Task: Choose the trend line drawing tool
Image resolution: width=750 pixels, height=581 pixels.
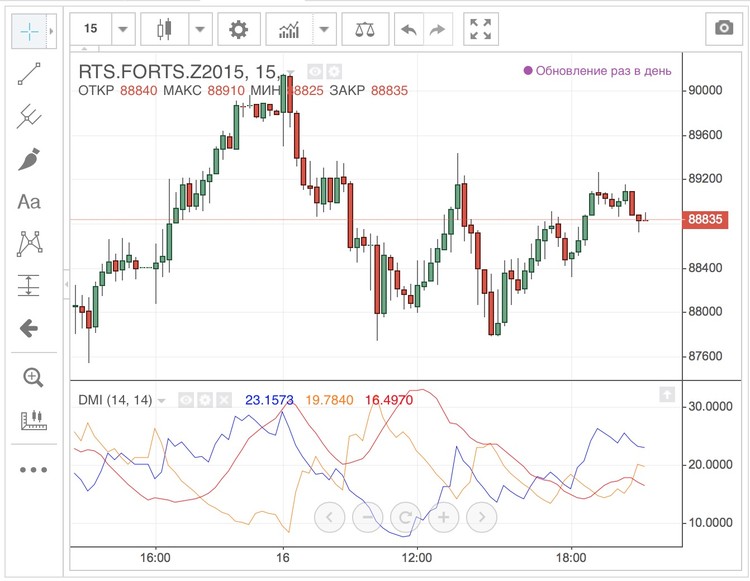Action: pos(29,75)
